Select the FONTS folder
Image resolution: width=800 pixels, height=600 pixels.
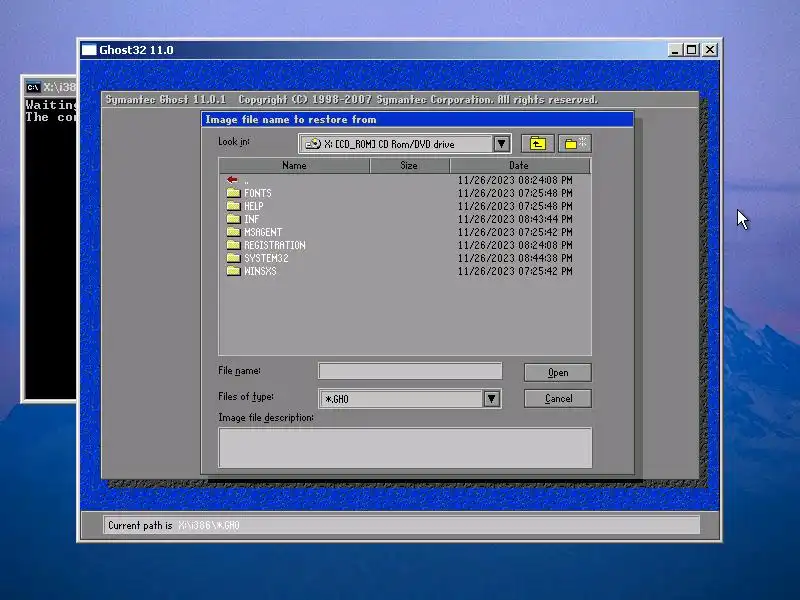[258, 193]
